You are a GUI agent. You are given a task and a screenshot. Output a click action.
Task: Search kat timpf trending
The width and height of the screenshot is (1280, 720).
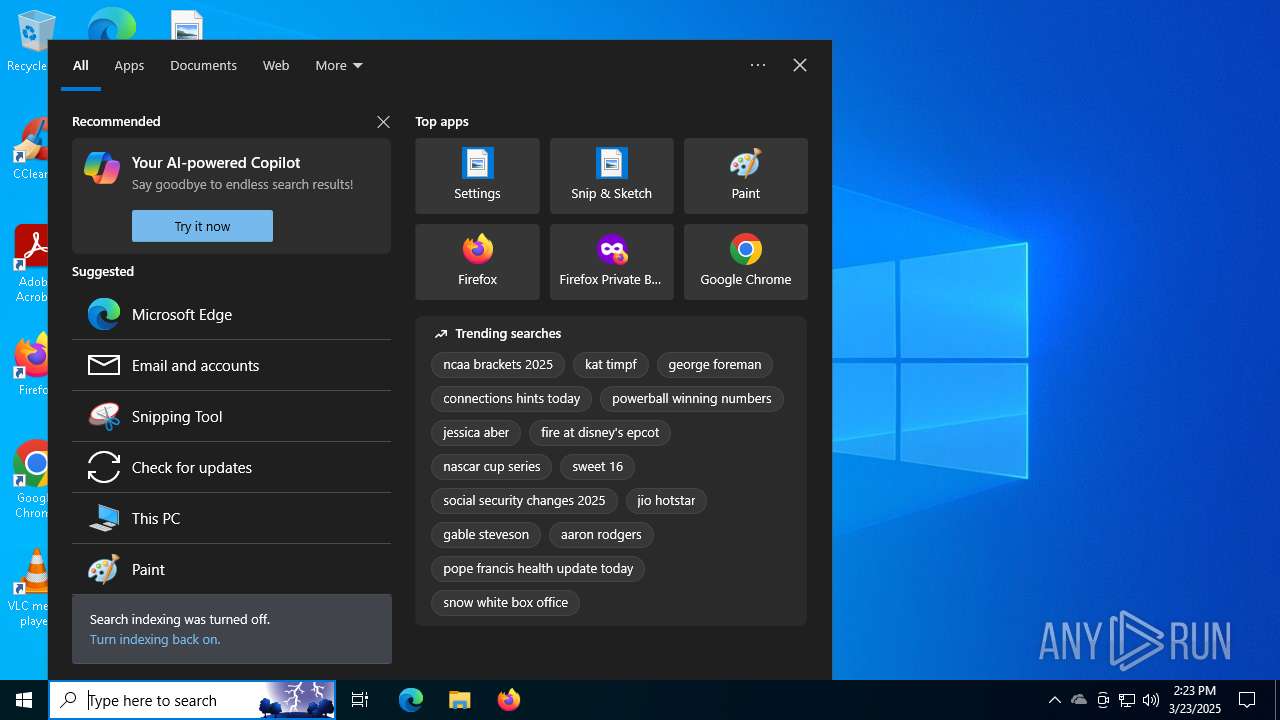(x=611, y=365)
